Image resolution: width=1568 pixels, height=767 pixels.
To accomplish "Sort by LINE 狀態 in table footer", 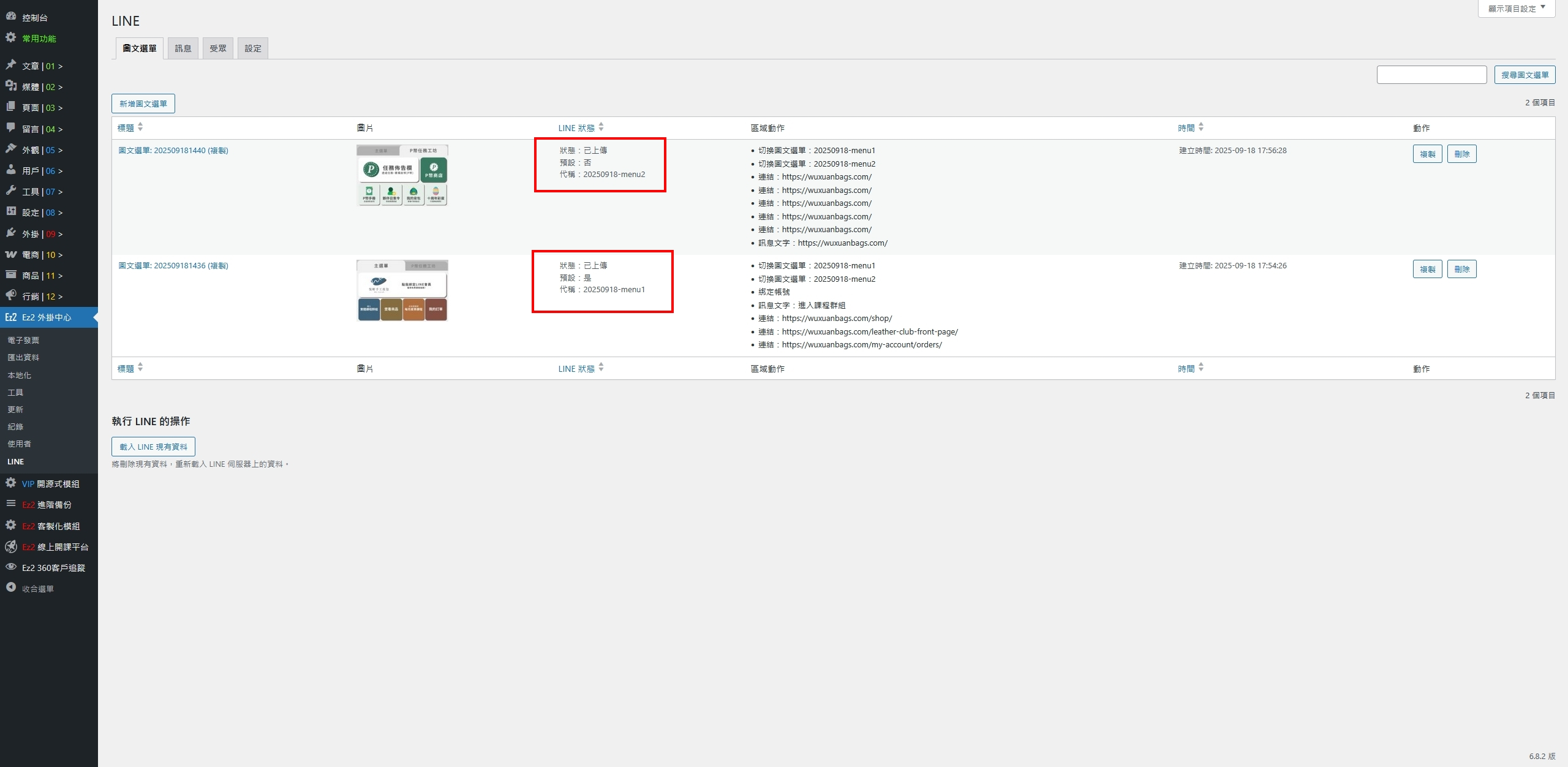I will pyautogui.click(x=581, y=368).
